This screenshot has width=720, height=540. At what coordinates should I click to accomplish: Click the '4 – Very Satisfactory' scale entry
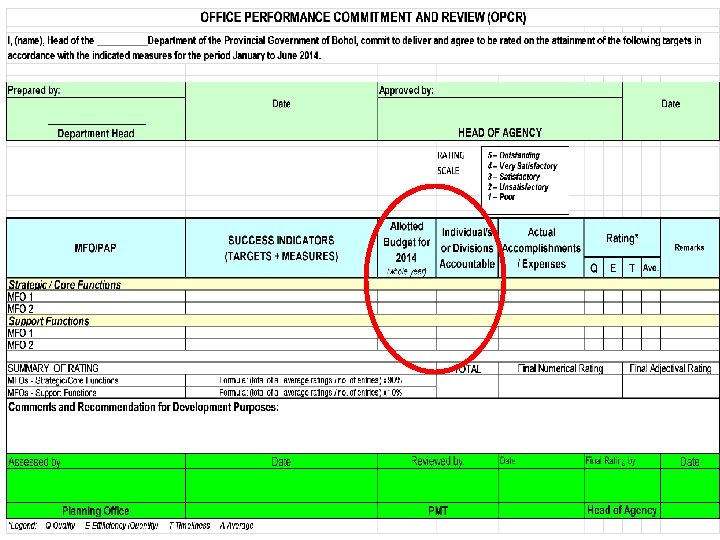coord(522,166)
